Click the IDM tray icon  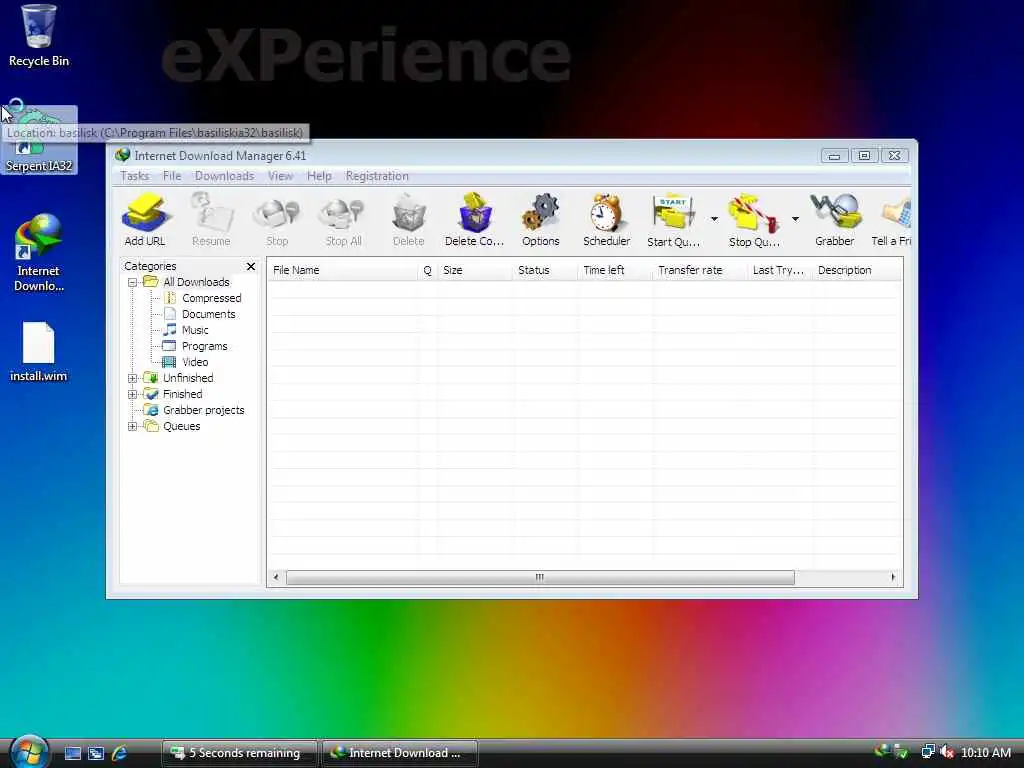point(882,752)
